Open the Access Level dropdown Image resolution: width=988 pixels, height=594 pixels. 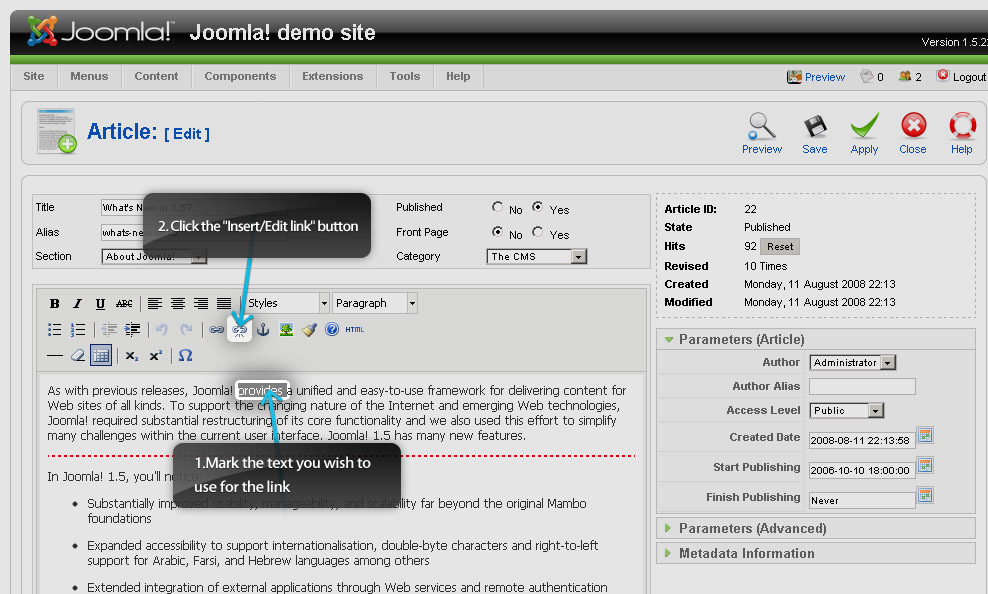[x=846, y=411]
